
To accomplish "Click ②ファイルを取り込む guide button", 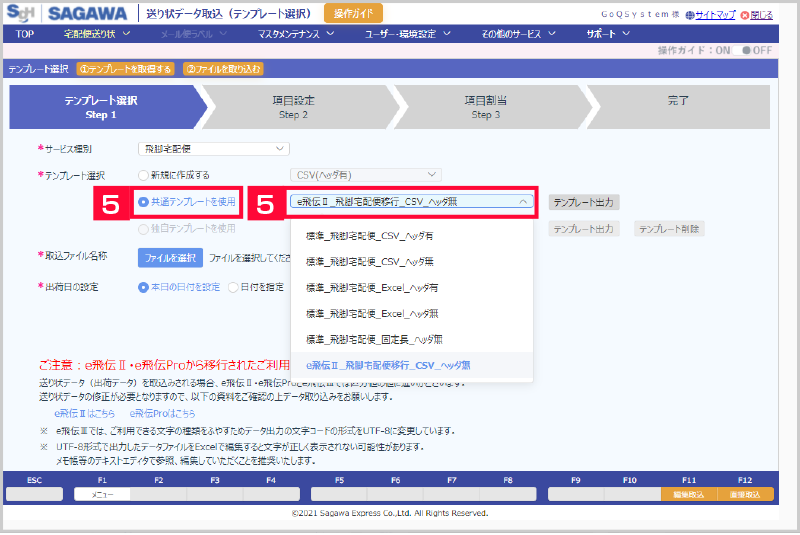I will (223, 69).
